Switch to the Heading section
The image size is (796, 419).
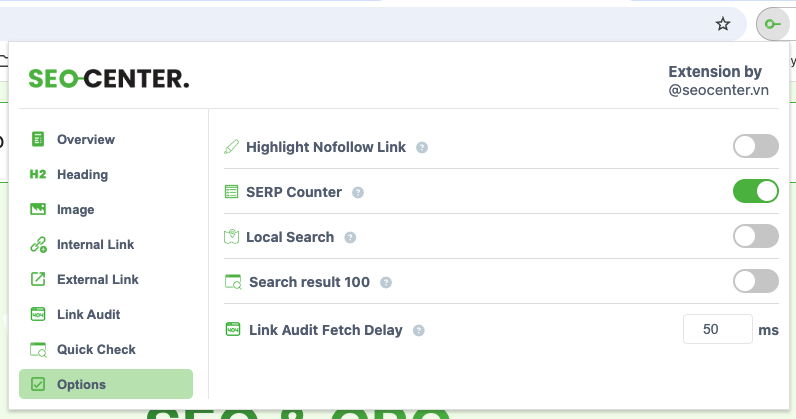click(x=82, y=174)
